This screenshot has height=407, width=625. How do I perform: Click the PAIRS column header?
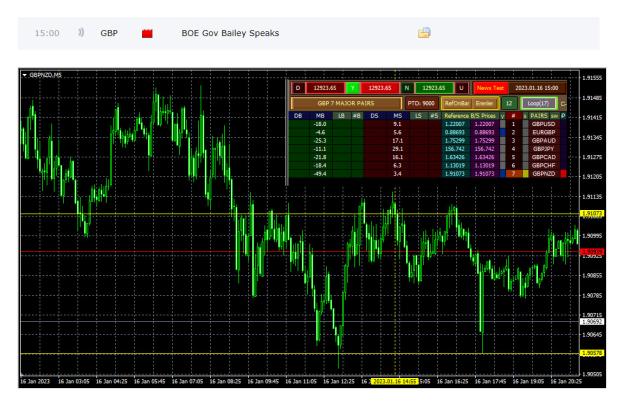539,116
